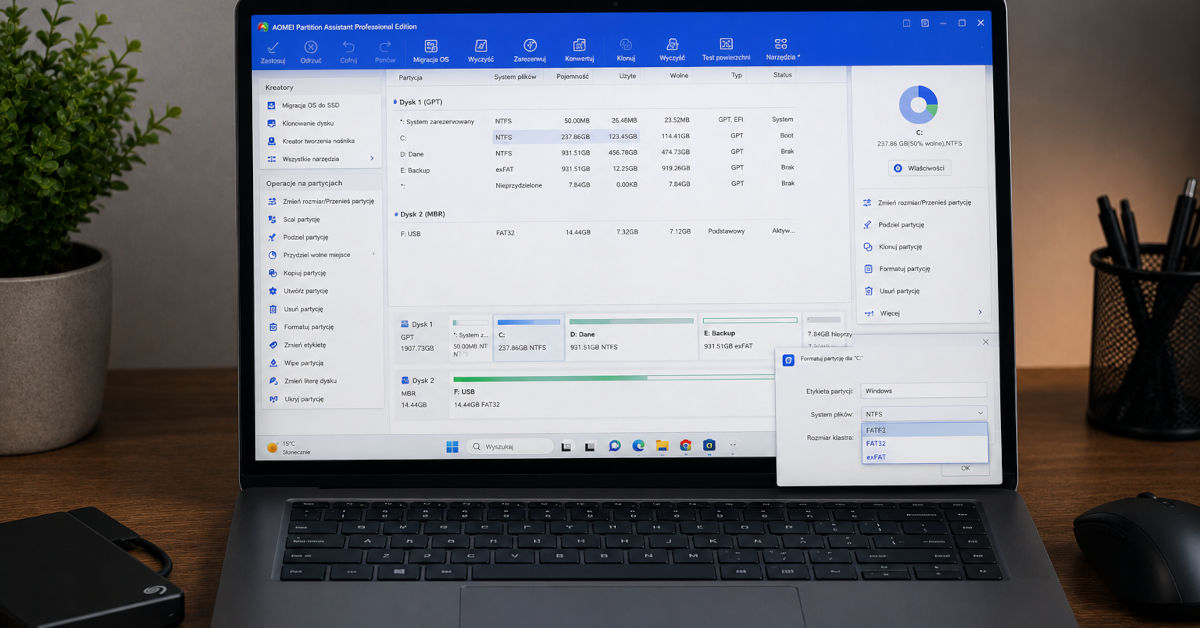Click the D: Dane block in disk map
This screenshot has height=628, width=1200.
tap(632, 338)
